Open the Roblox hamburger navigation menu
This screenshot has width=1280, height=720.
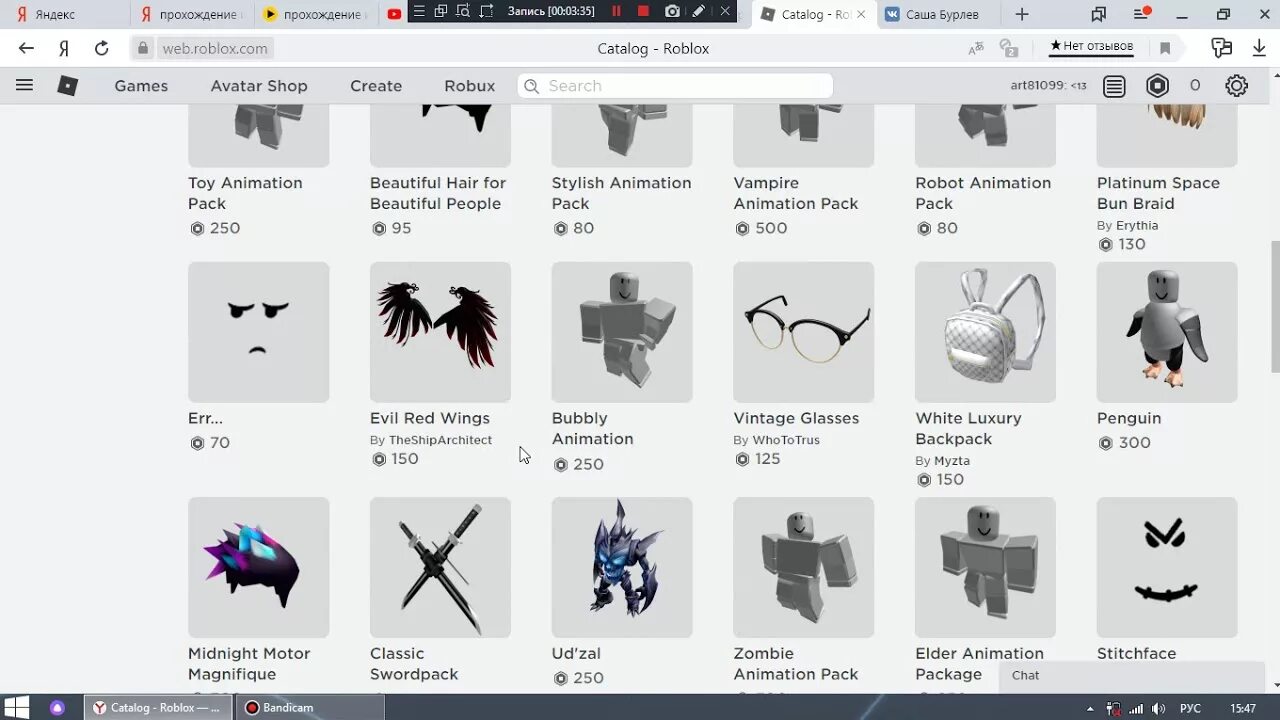click(25, 86)
